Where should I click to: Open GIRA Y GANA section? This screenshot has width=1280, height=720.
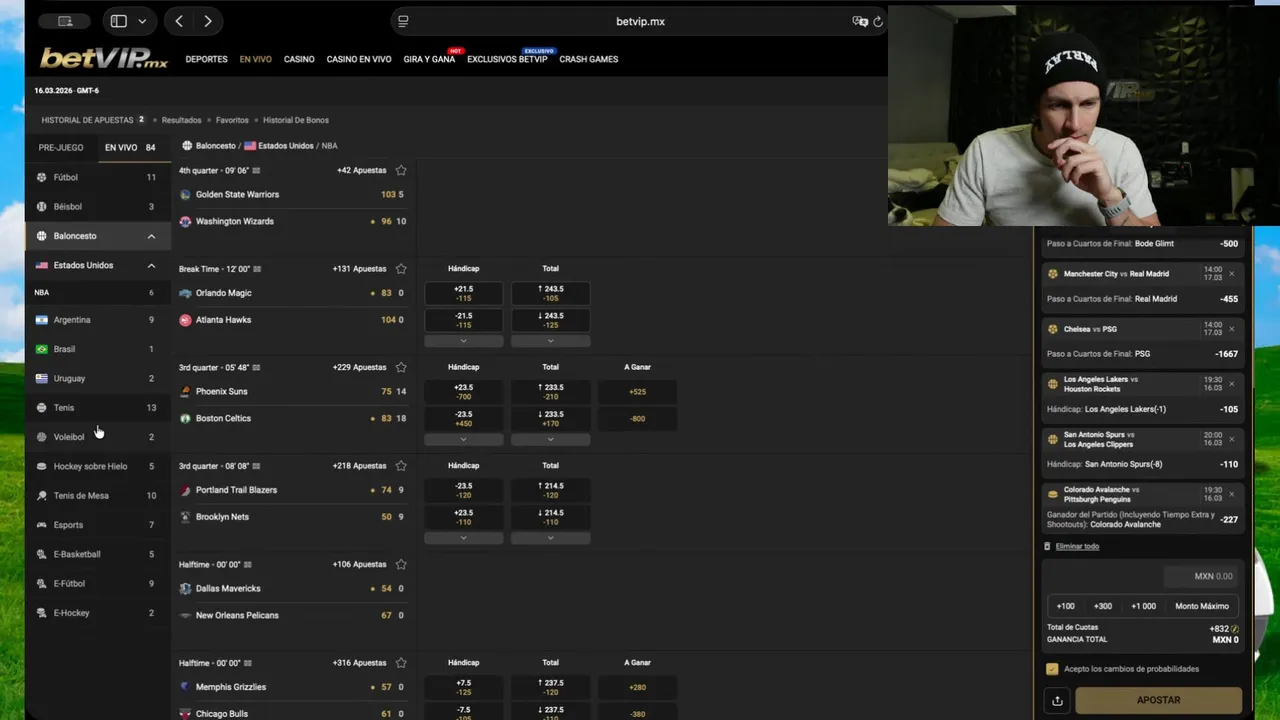point(429,59)
